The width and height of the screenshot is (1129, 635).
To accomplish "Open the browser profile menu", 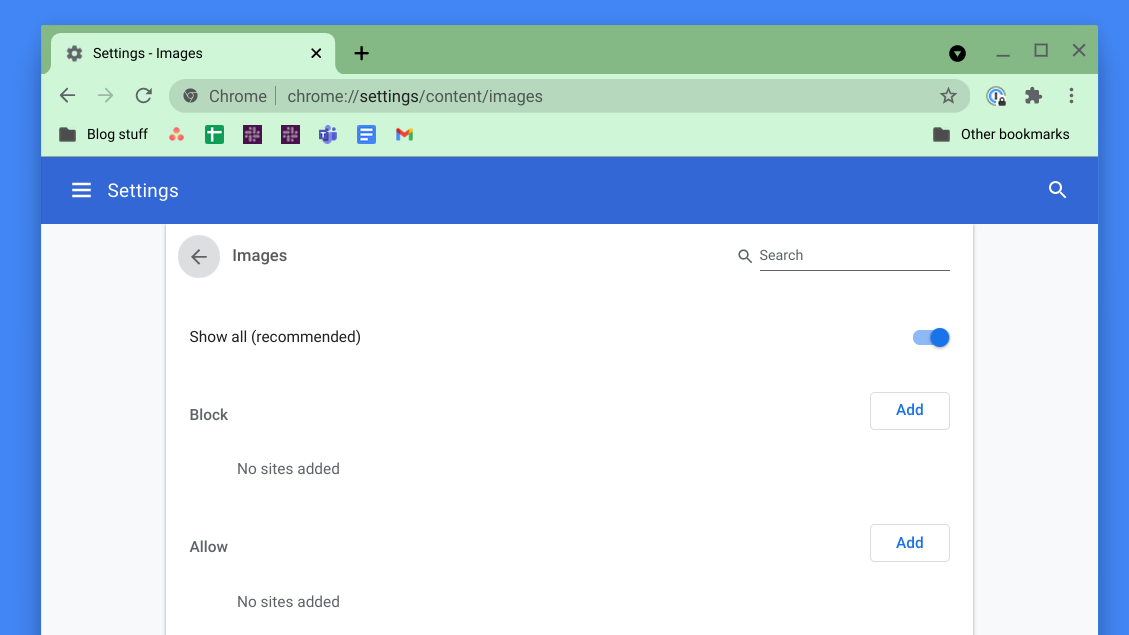I will point(957,53).
